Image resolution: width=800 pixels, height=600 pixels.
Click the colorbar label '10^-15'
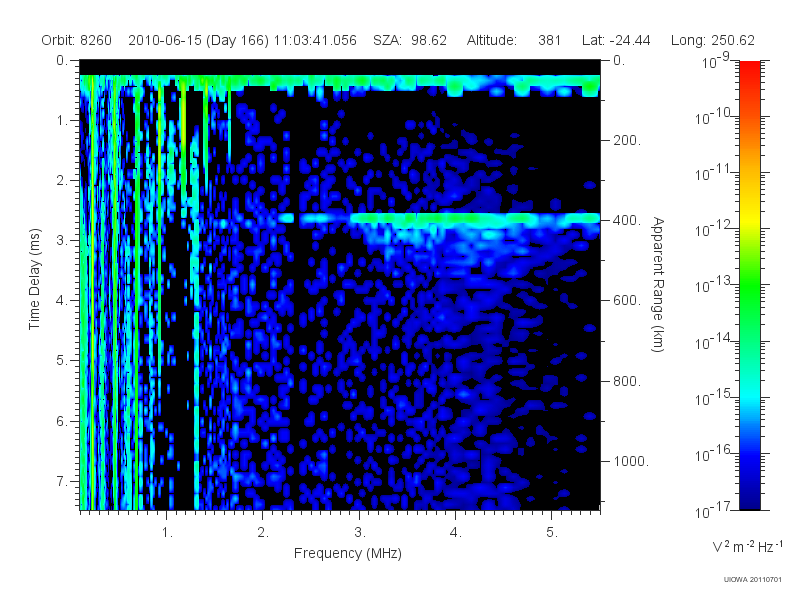[x=715, y=398]
